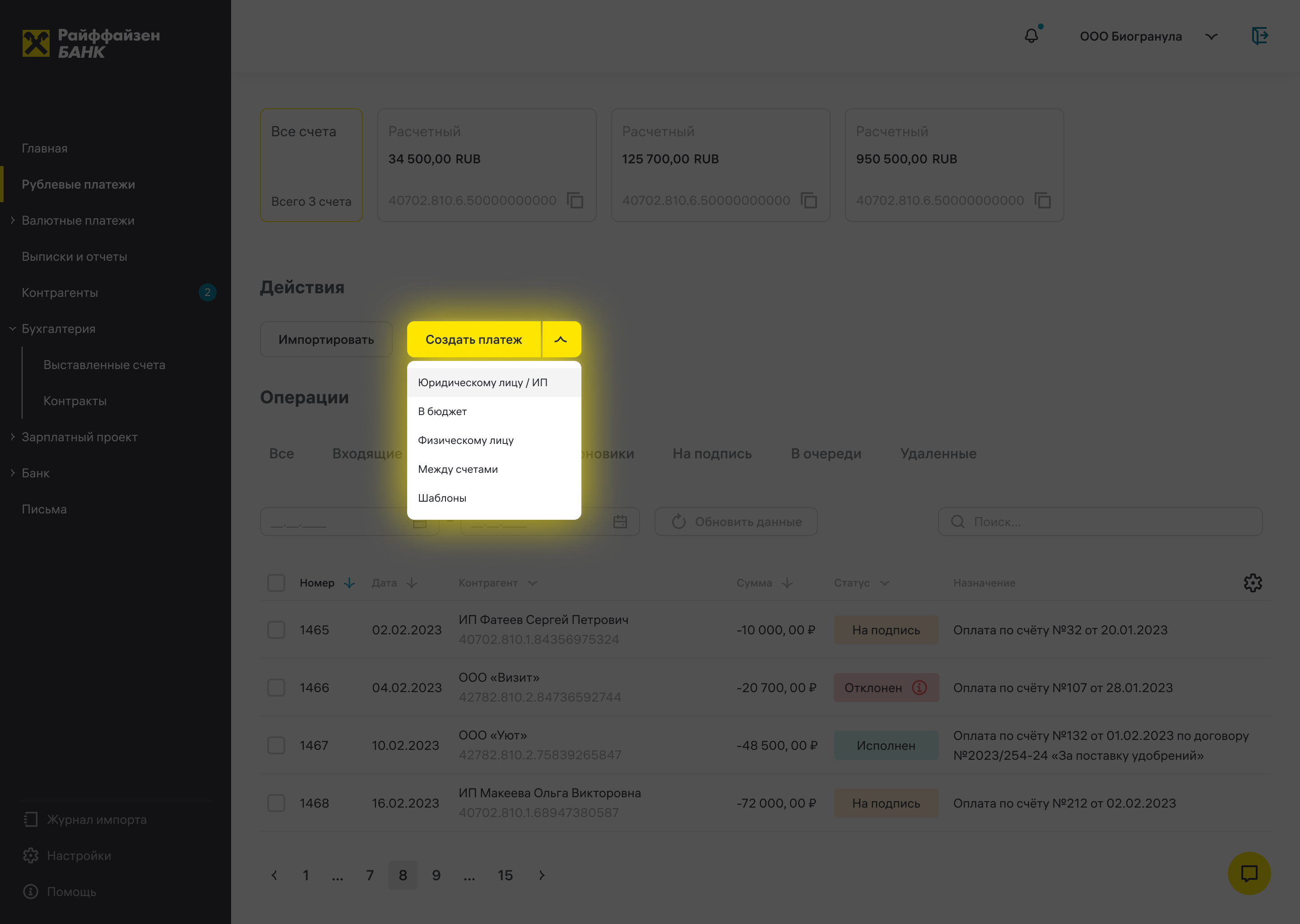Open the notifications bell
Screen dimensions: 1300x924
pos(1031,36)
